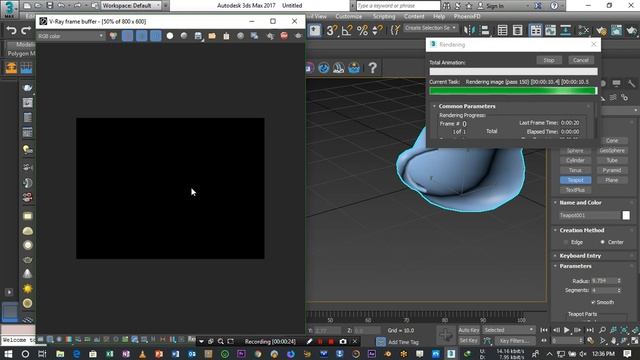Click the Stop button in Rendering dialog
Image resolution: width=640 pixels, height=360 pixels.
point(549,60)
